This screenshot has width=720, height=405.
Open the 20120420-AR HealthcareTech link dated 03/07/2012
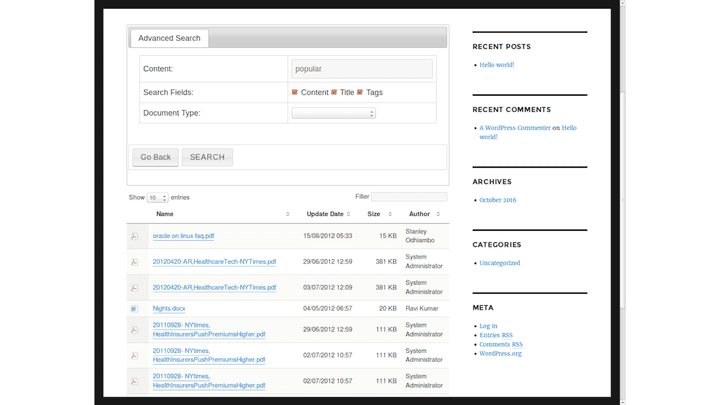pos(214,287)
